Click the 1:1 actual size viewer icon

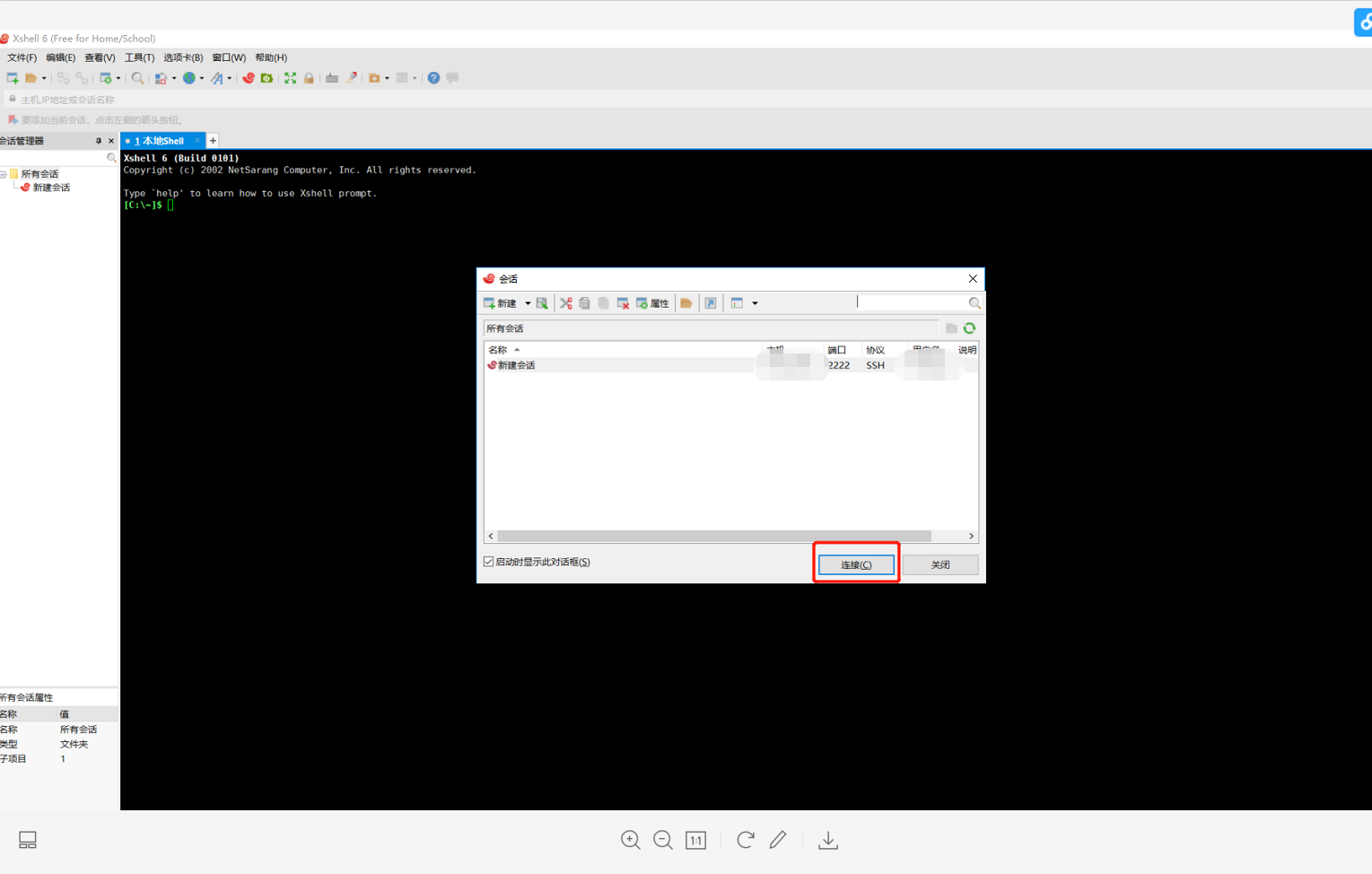[695, 840]
